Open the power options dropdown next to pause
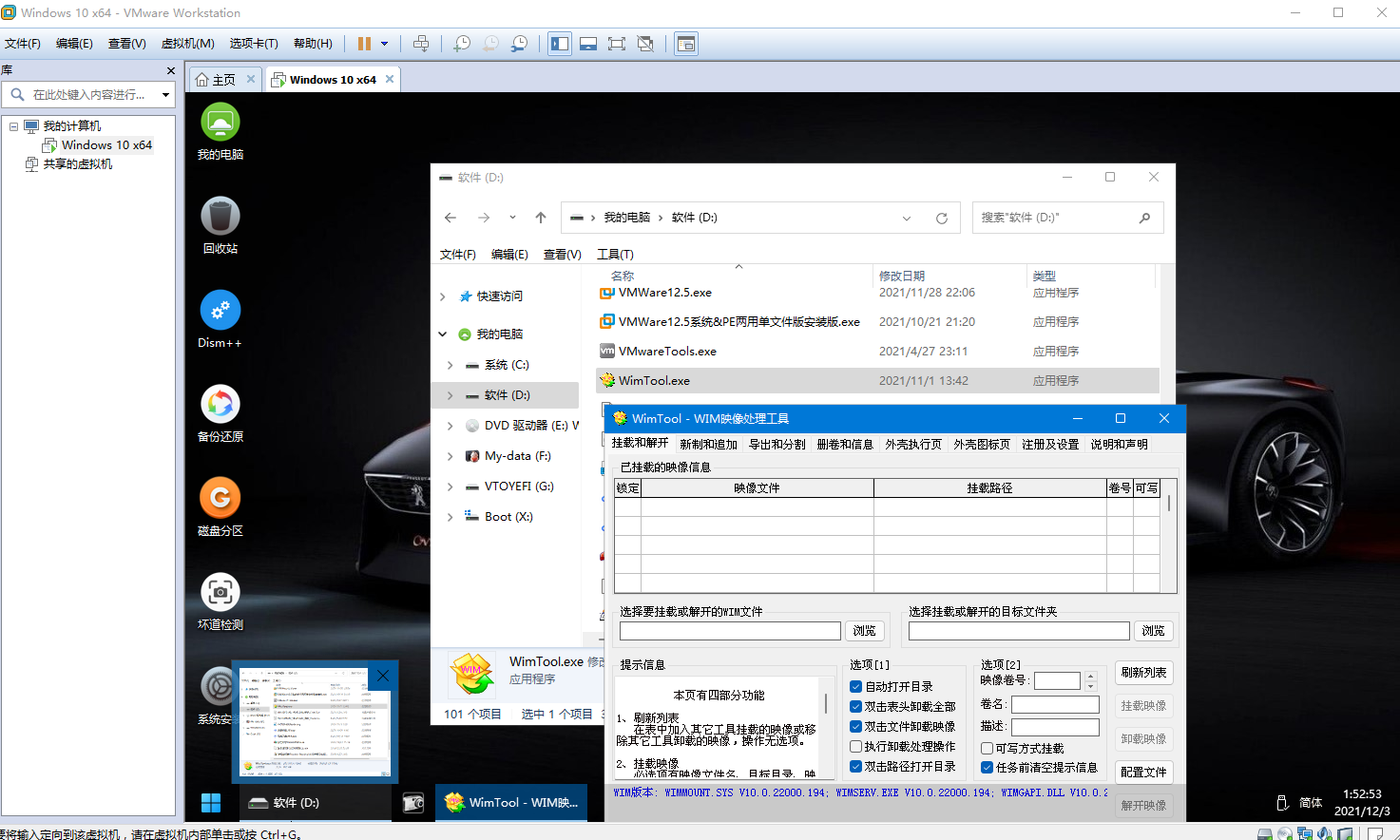1400x840 pixels. [384, 44]
